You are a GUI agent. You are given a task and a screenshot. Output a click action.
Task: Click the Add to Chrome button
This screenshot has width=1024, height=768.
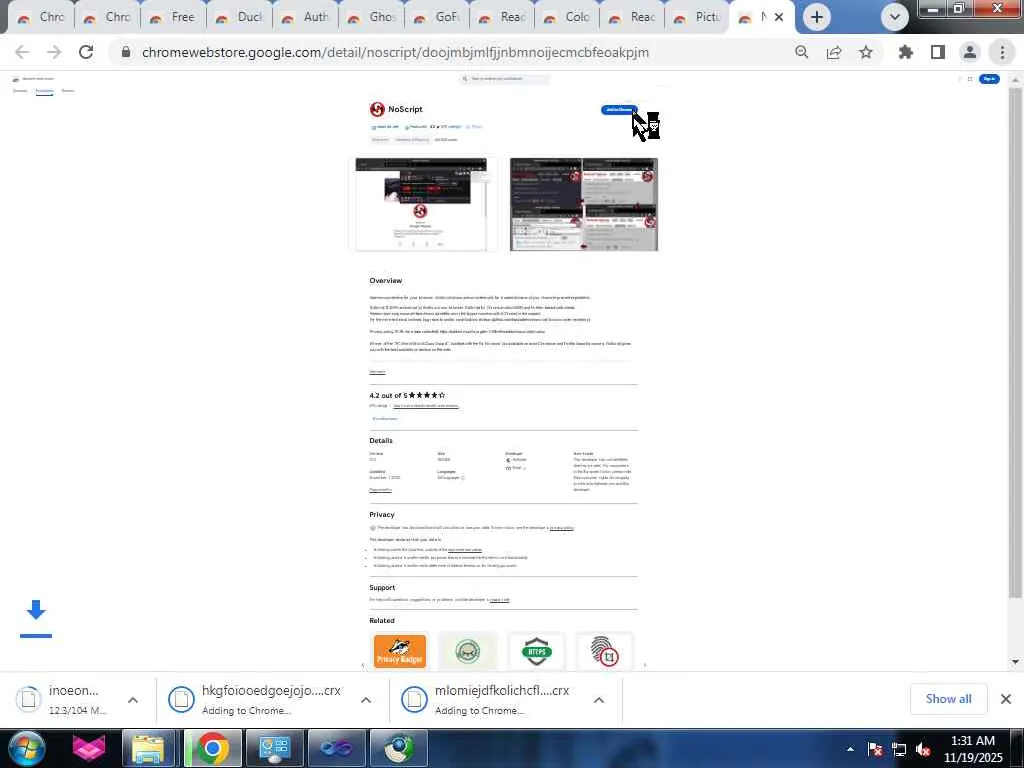click(x=618, y=110)
